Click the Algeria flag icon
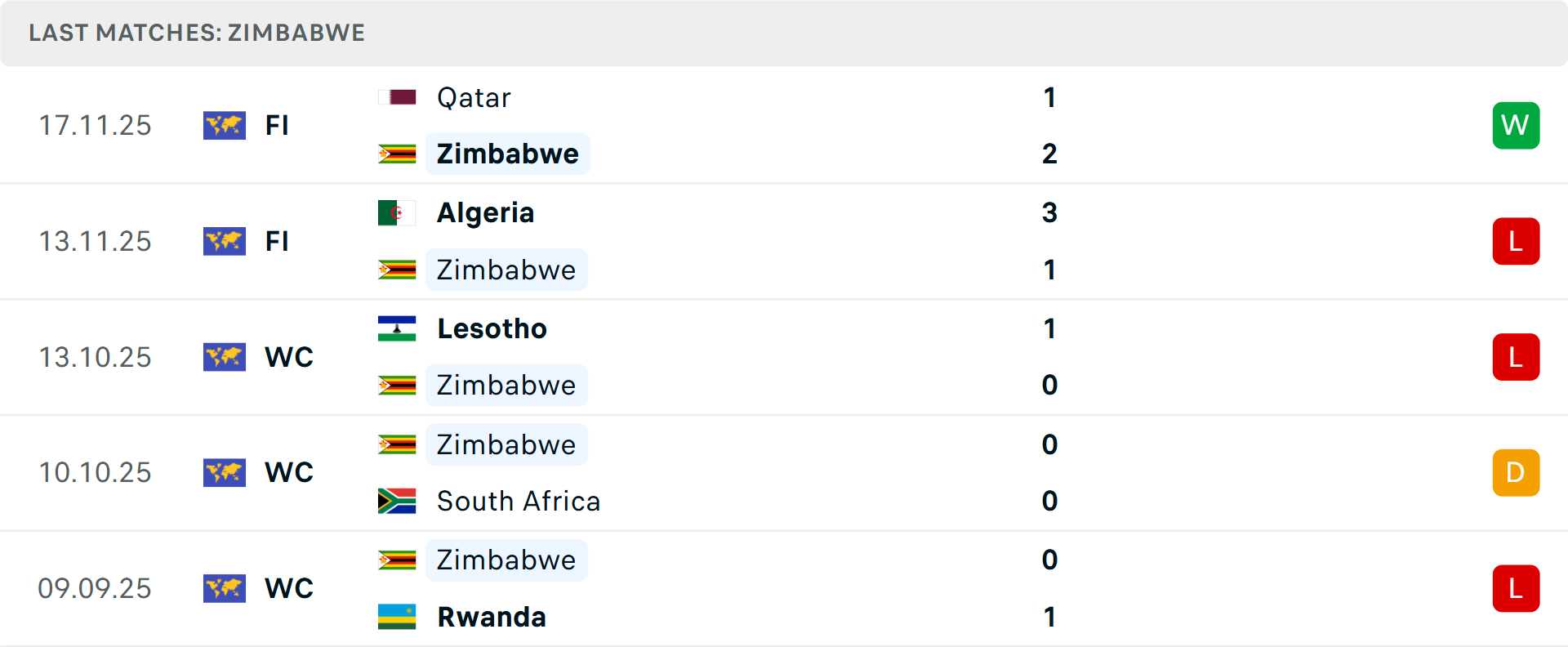 (x=397, y=213)
